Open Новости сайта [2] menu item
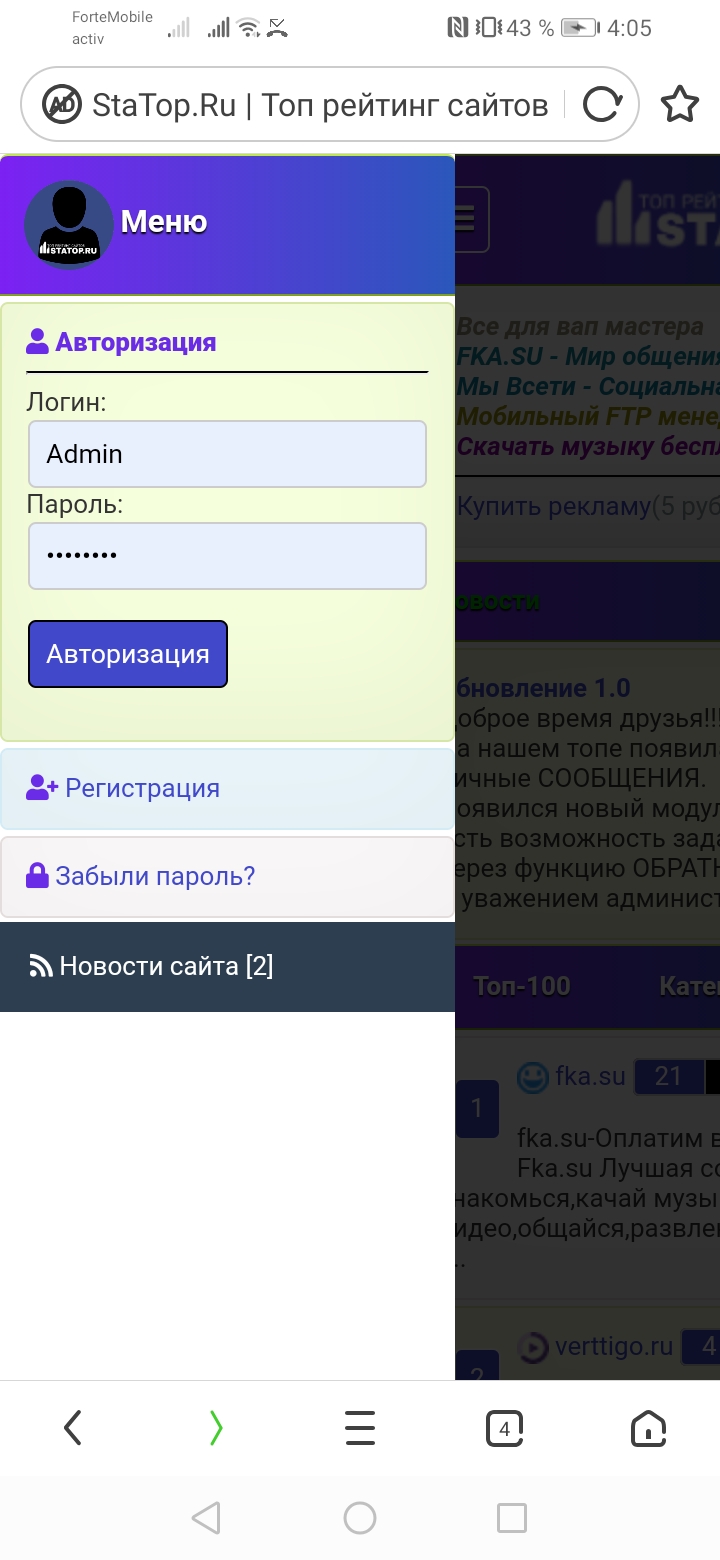Screen dimensions: 720x1560 click(x=166, y=966)
